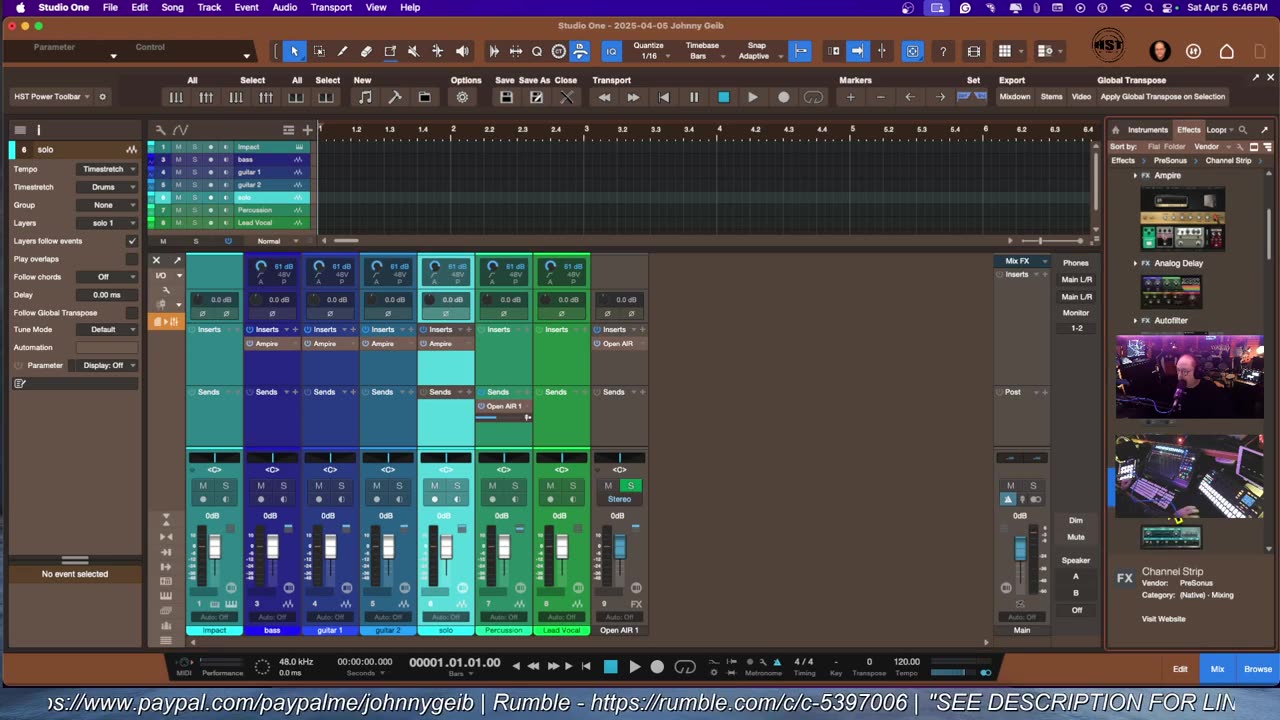The image size is (1280, 720).
Task: Unsolo the Open AIR 1 channel
Action: [630, 486]
